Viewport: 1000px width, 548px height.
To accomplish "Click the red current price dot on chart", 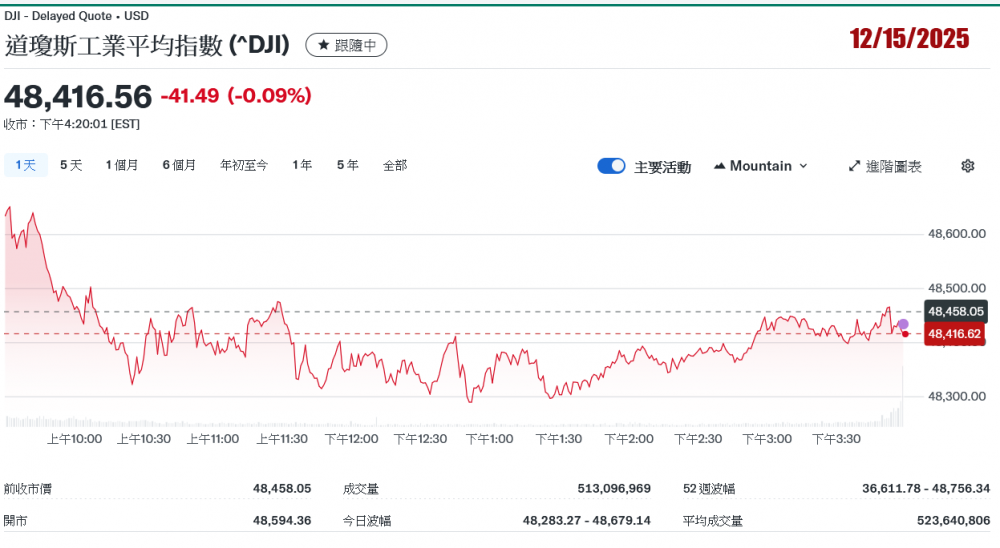I will click(905, 333).
